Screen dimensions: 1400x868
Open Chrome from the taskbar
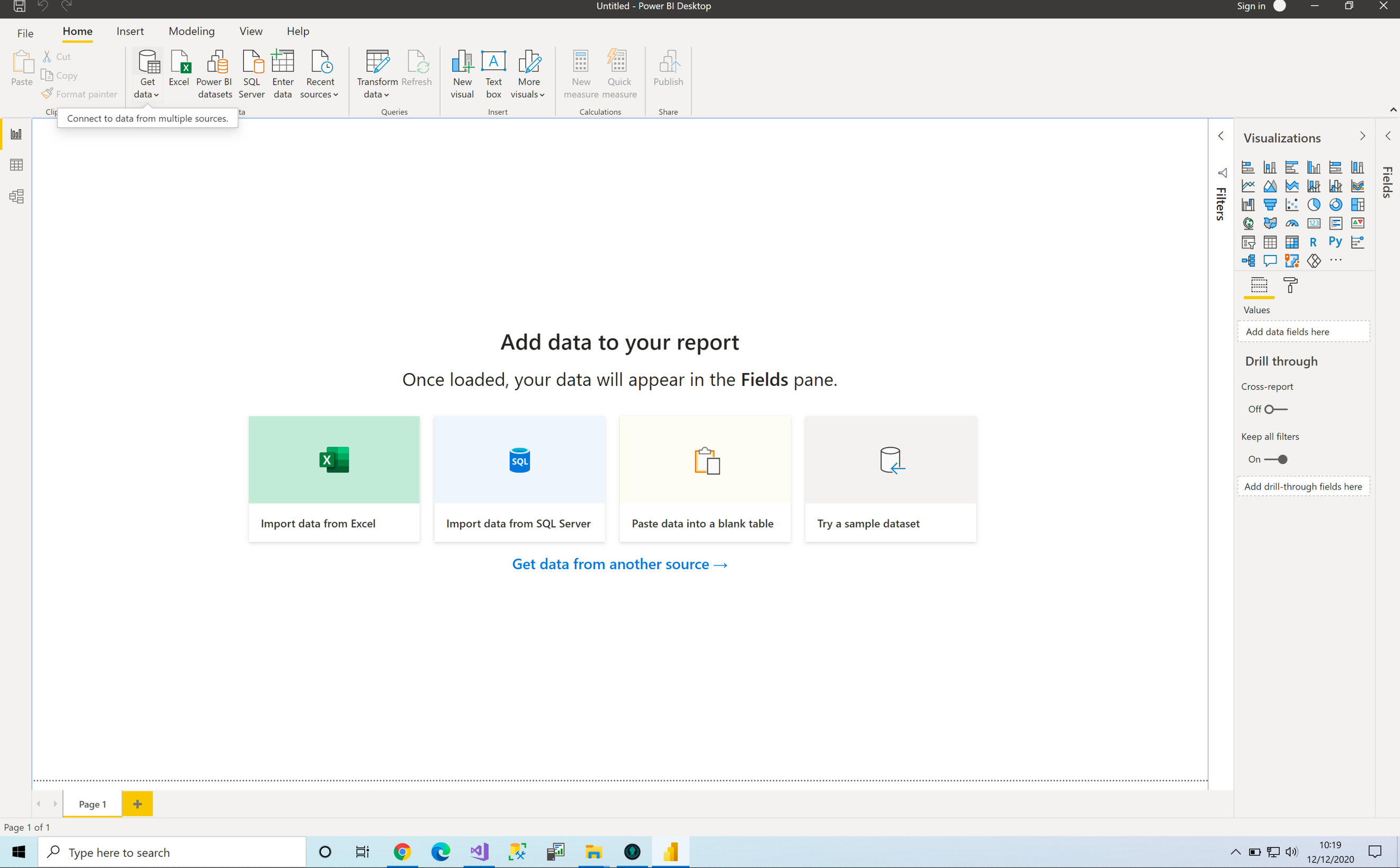point(402,852)
